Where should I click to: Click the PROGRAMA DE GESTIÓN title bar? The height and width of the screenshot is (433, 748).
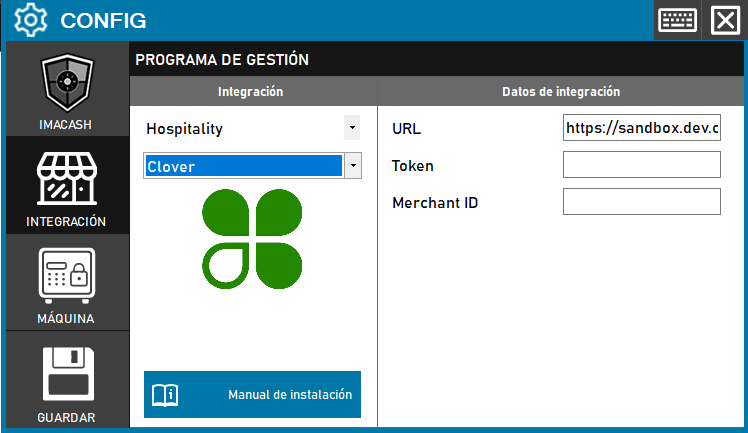pyautogui.click(x=438, y=59)
